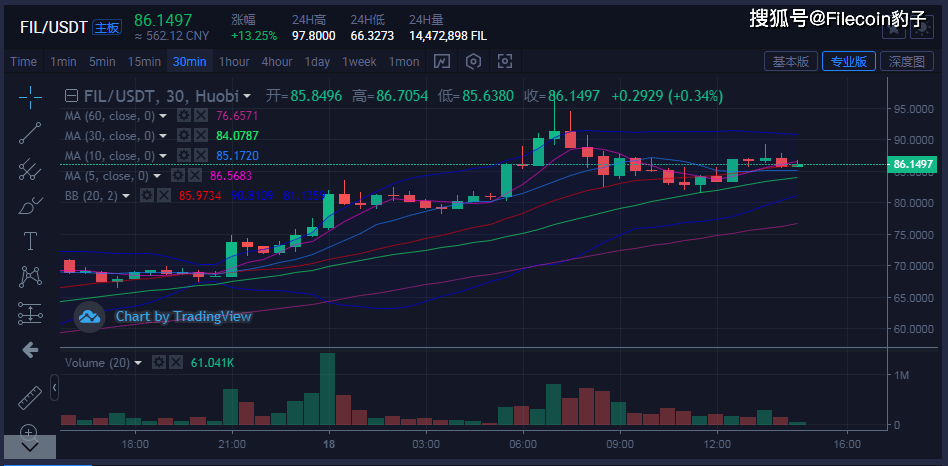Screen dimensions: 948x466
Task: Switch to the 1day interval
Action: [x=317, y=62]
